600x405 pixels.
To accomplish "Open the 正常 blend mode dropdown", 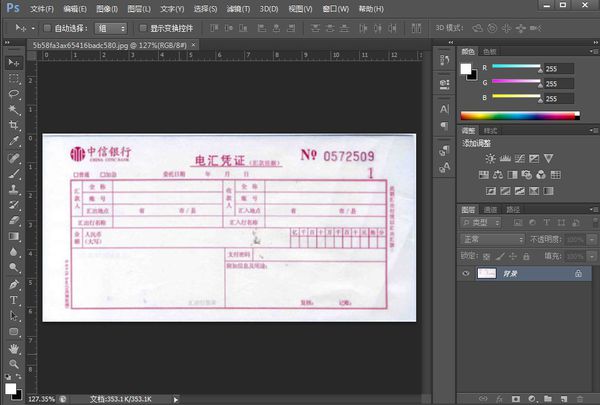I will click(x=492, y=240).
